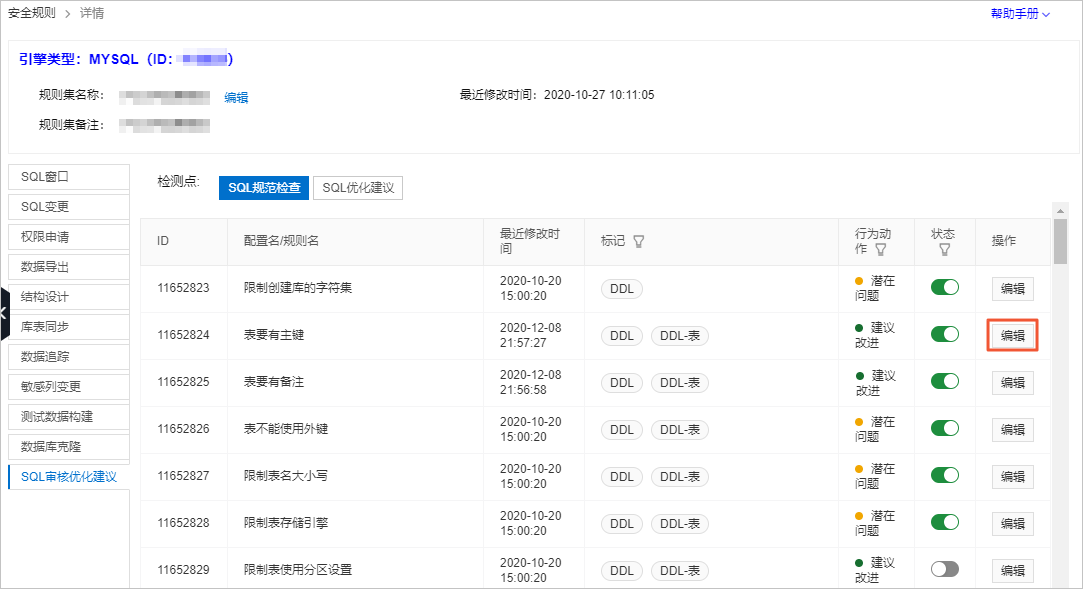Open filter for 标记 column
Screen dimensions: 1083x589
639,241
